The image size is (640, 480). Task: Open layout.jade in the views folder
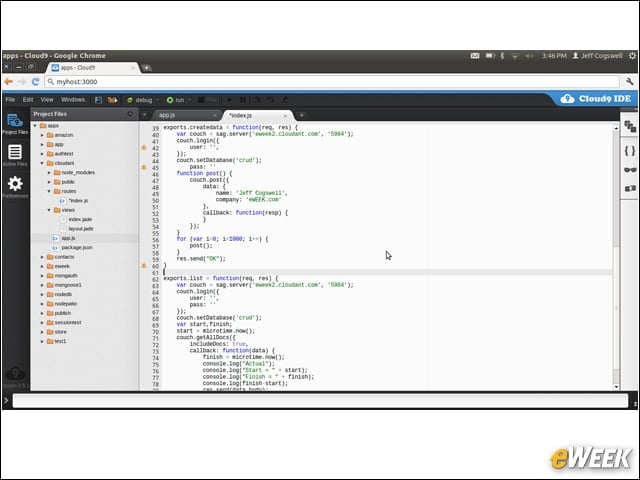click(80, 229)
